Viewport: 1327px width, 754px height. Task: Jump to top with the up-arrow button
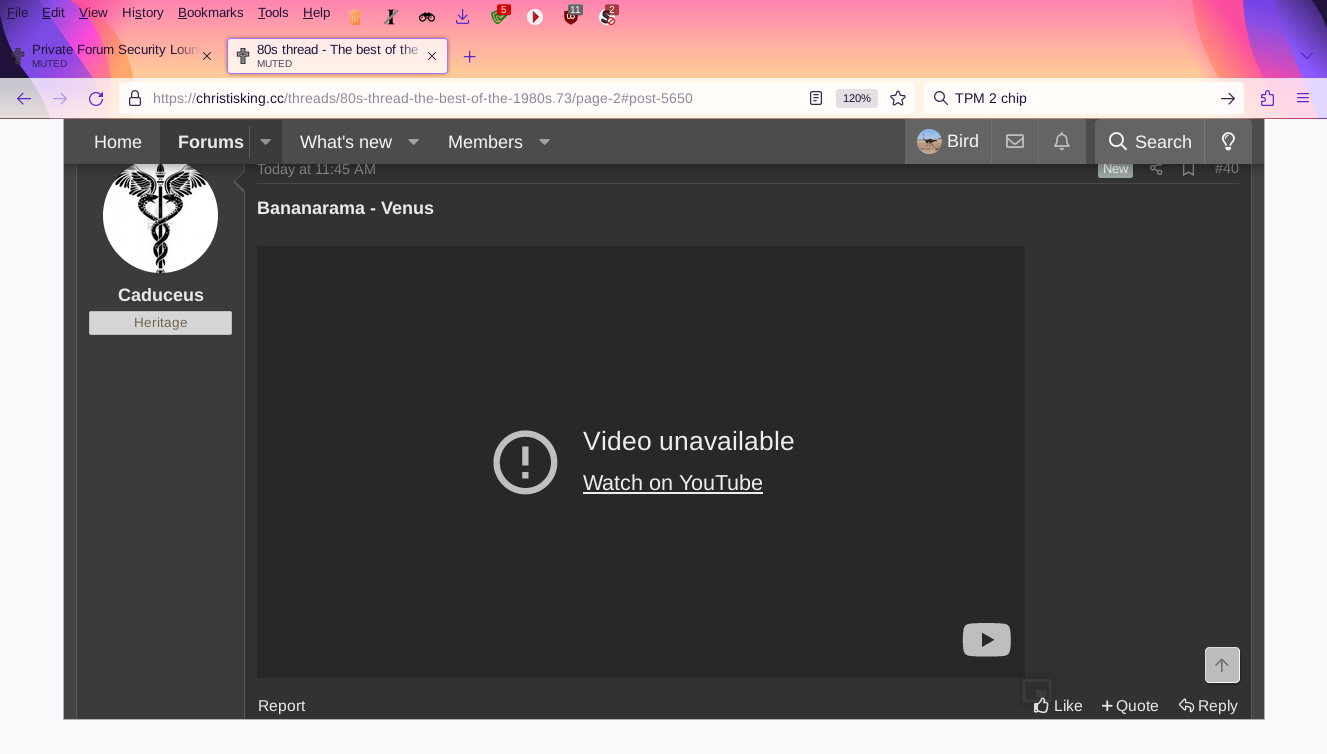(x=1222, y=665)
